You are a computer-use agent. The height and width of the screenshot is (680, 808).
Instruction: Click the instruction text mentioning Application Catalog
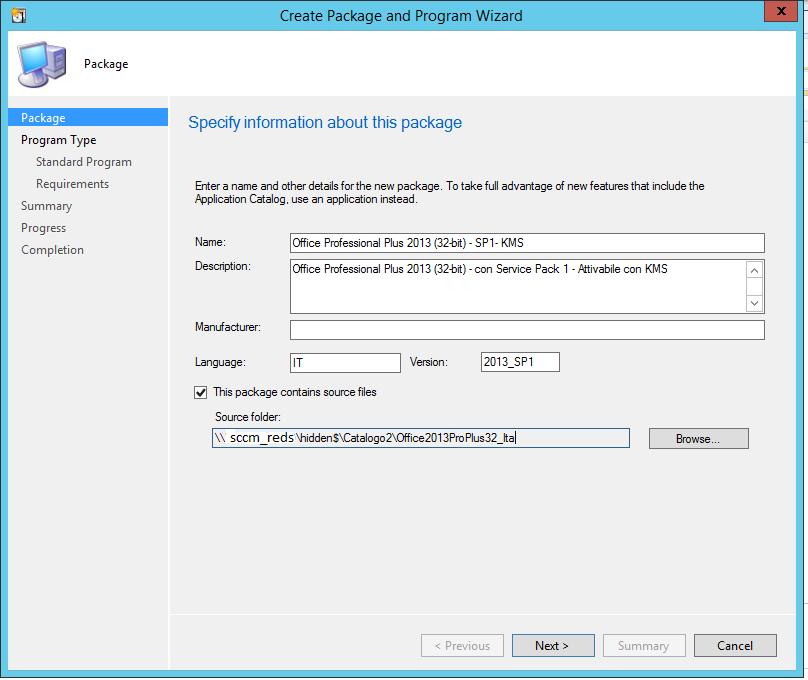[449, 193]
